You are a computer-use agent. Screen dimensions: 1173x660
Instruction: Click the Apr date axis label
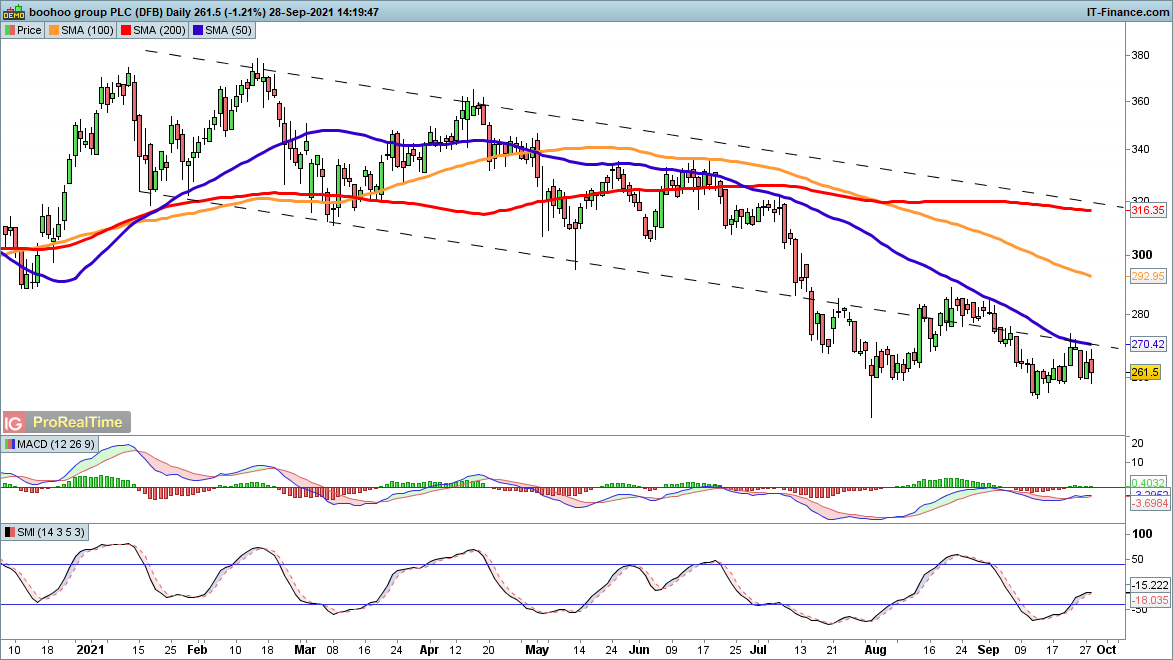[x=429, y=650]
